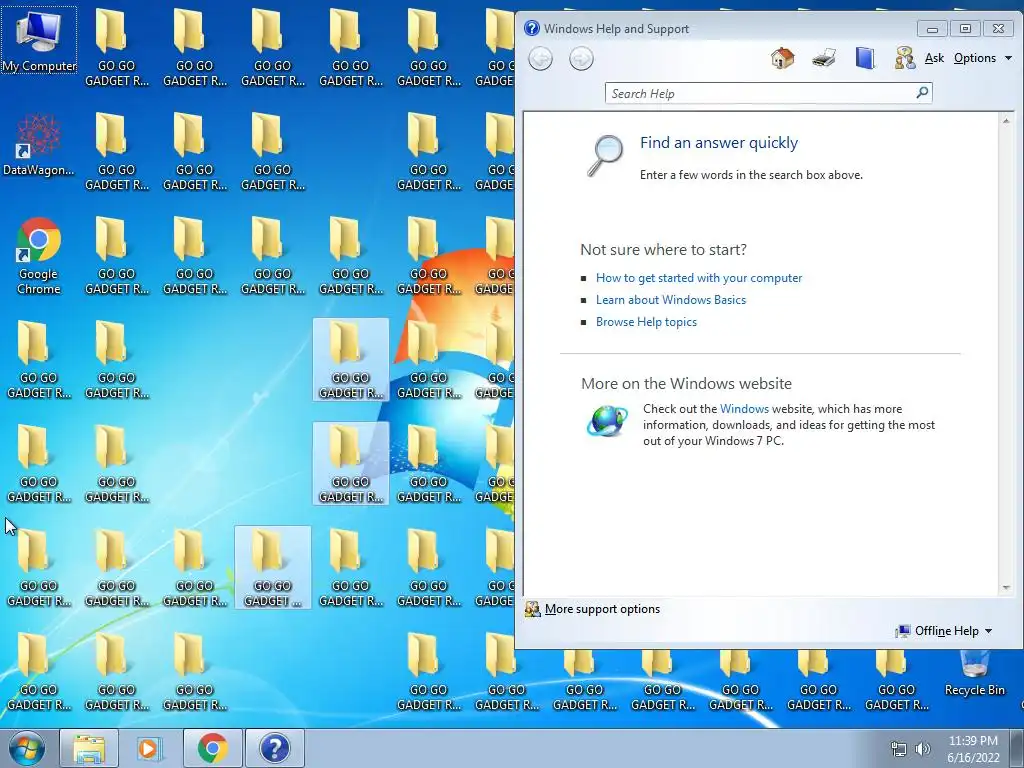Go to Help and Support home page
The width and height of the screenshot is (1024, 768).
[782, 59]
